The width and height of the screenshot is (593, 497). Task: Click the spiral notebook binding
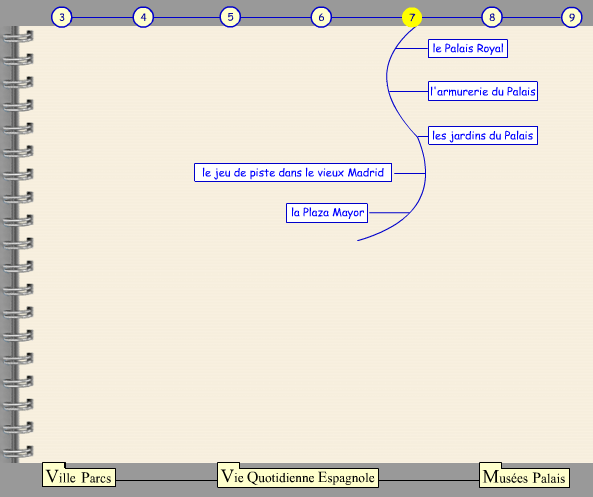point(17,244)
